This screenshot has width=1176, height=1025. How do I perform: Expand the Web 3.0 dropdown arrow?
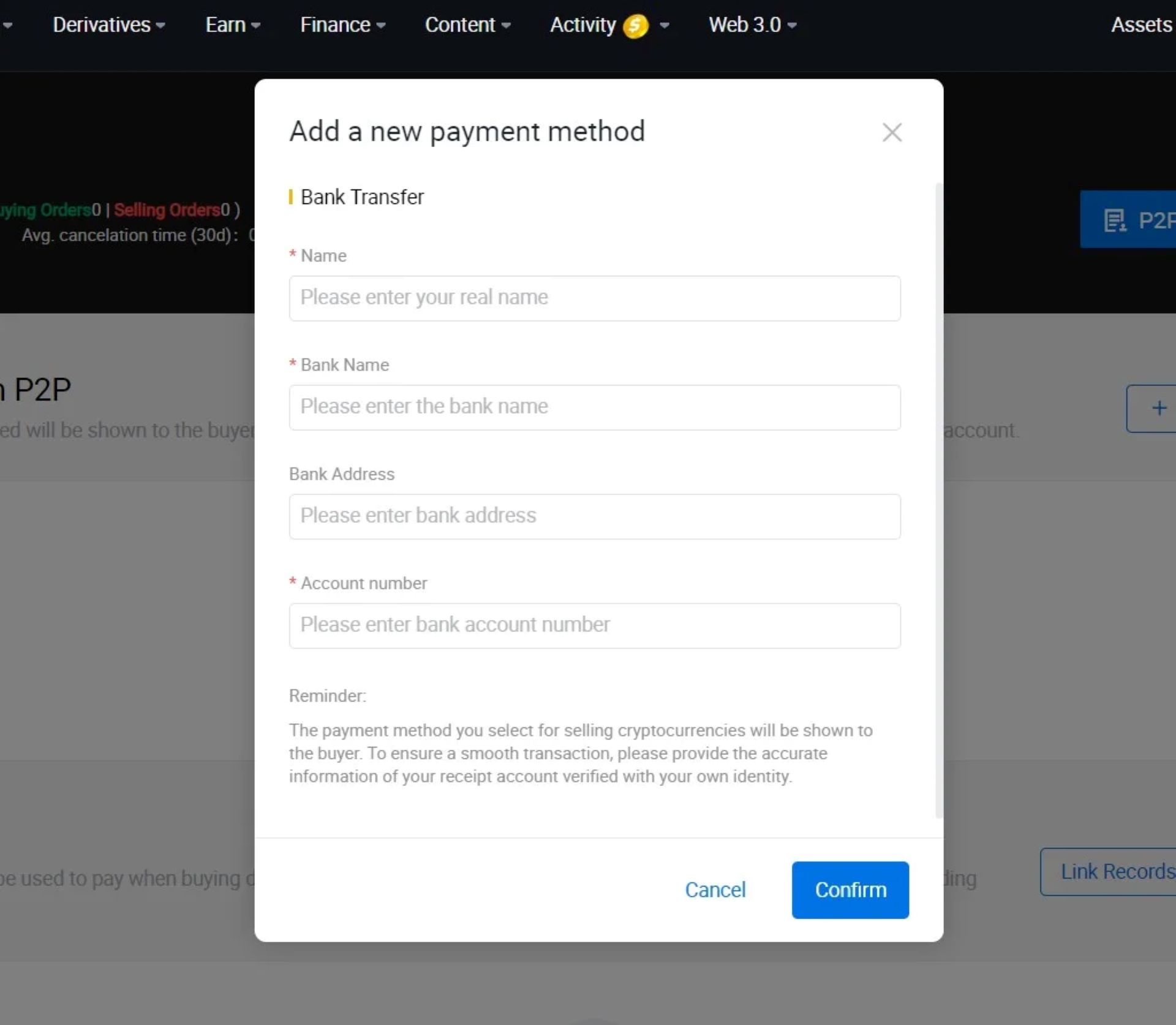click(791, 26)
